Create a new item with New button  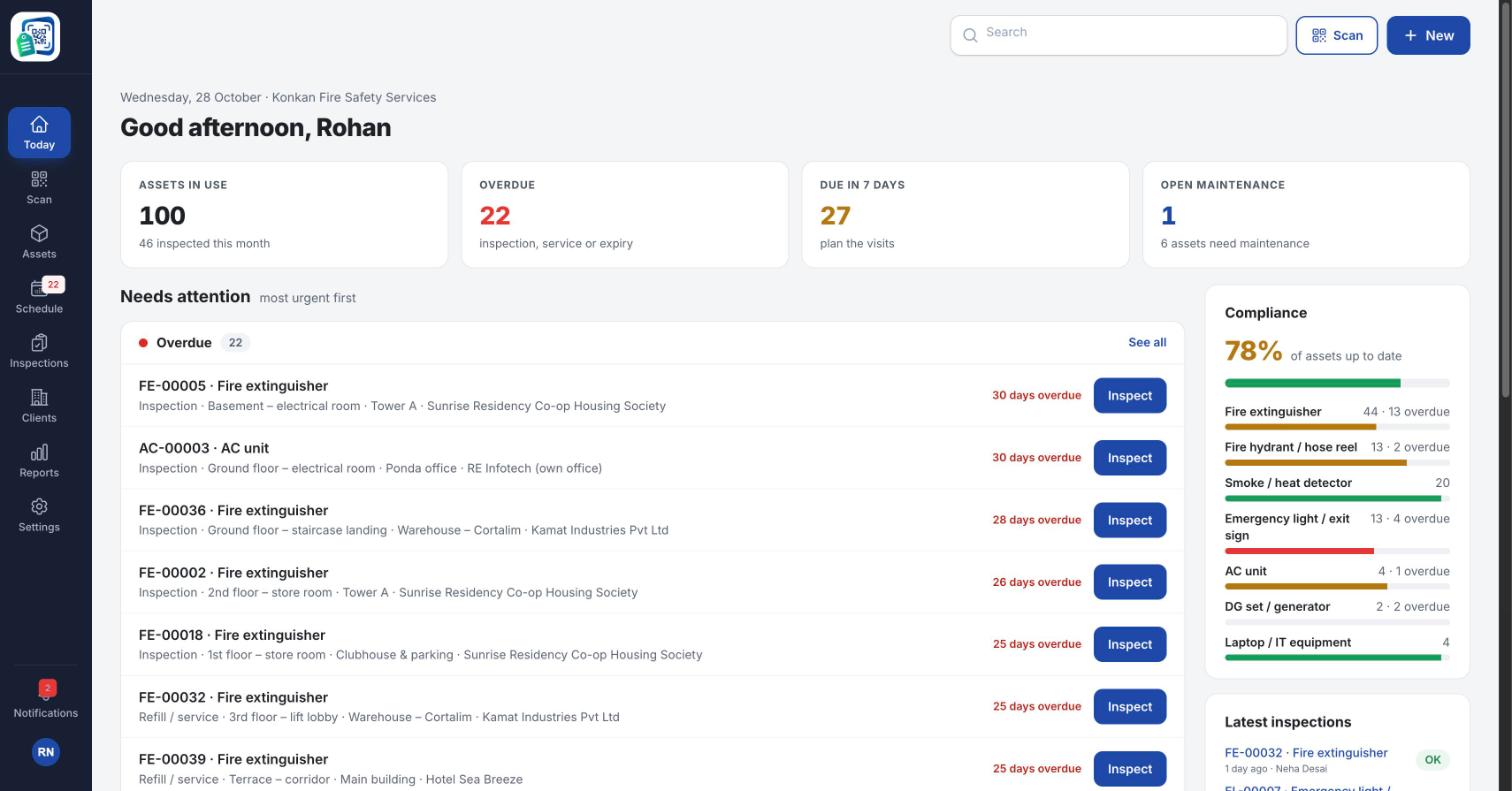click(x=1428, y=35)
